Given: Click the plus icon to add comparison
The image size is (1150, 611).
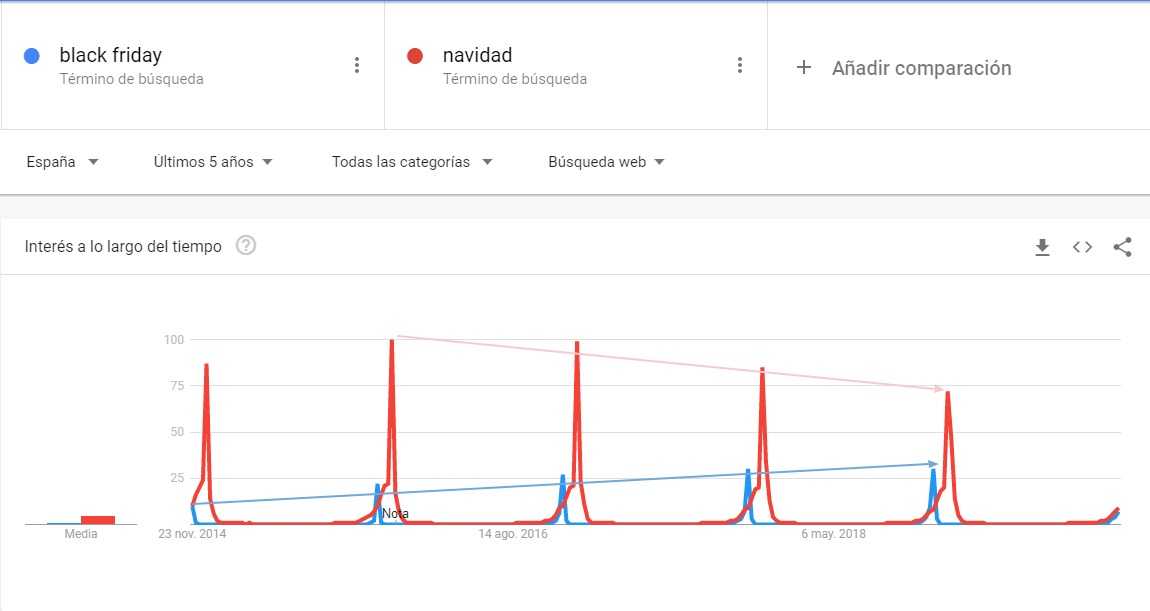Looking at the screenshot, I should point(804,67).
